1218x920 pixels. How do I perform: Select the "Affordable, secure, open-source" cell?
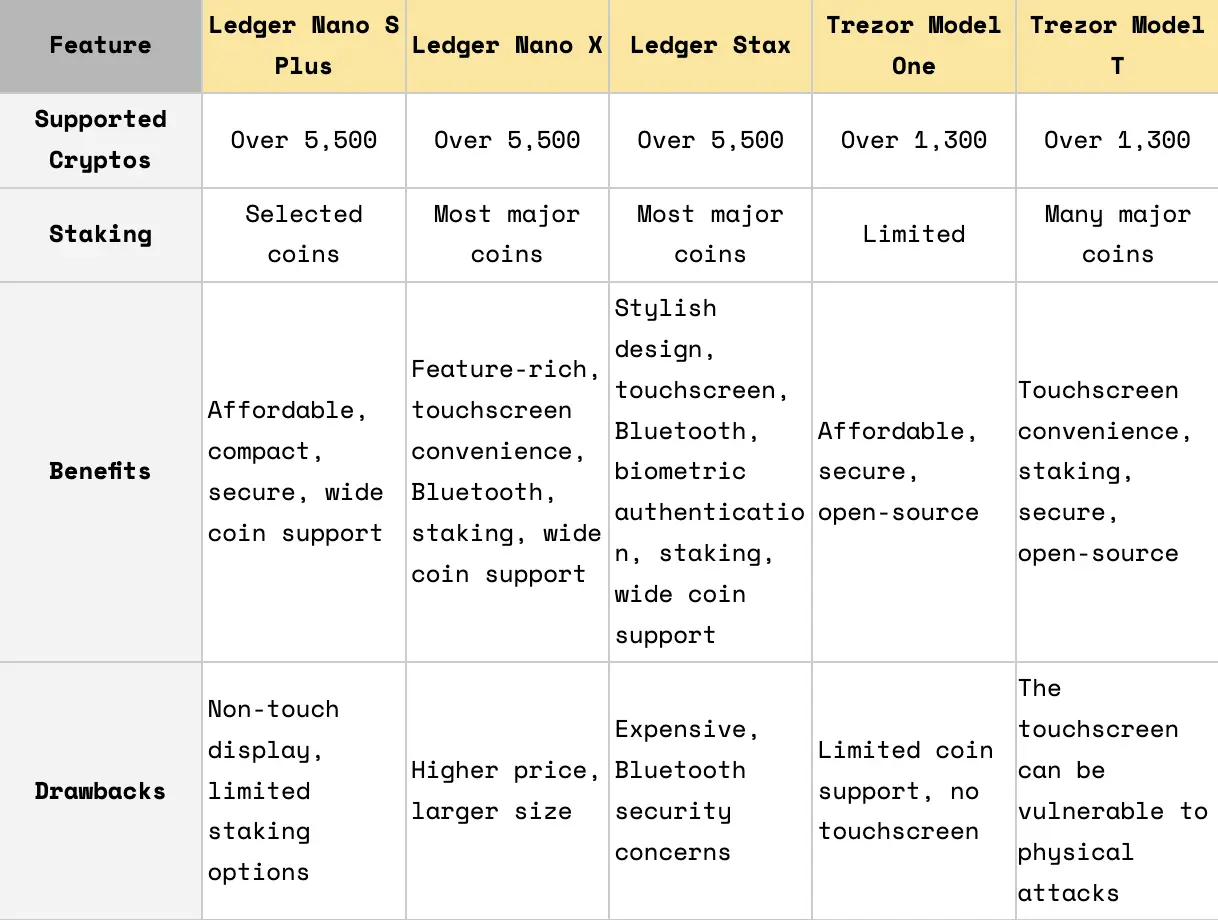tap(914, 471)
